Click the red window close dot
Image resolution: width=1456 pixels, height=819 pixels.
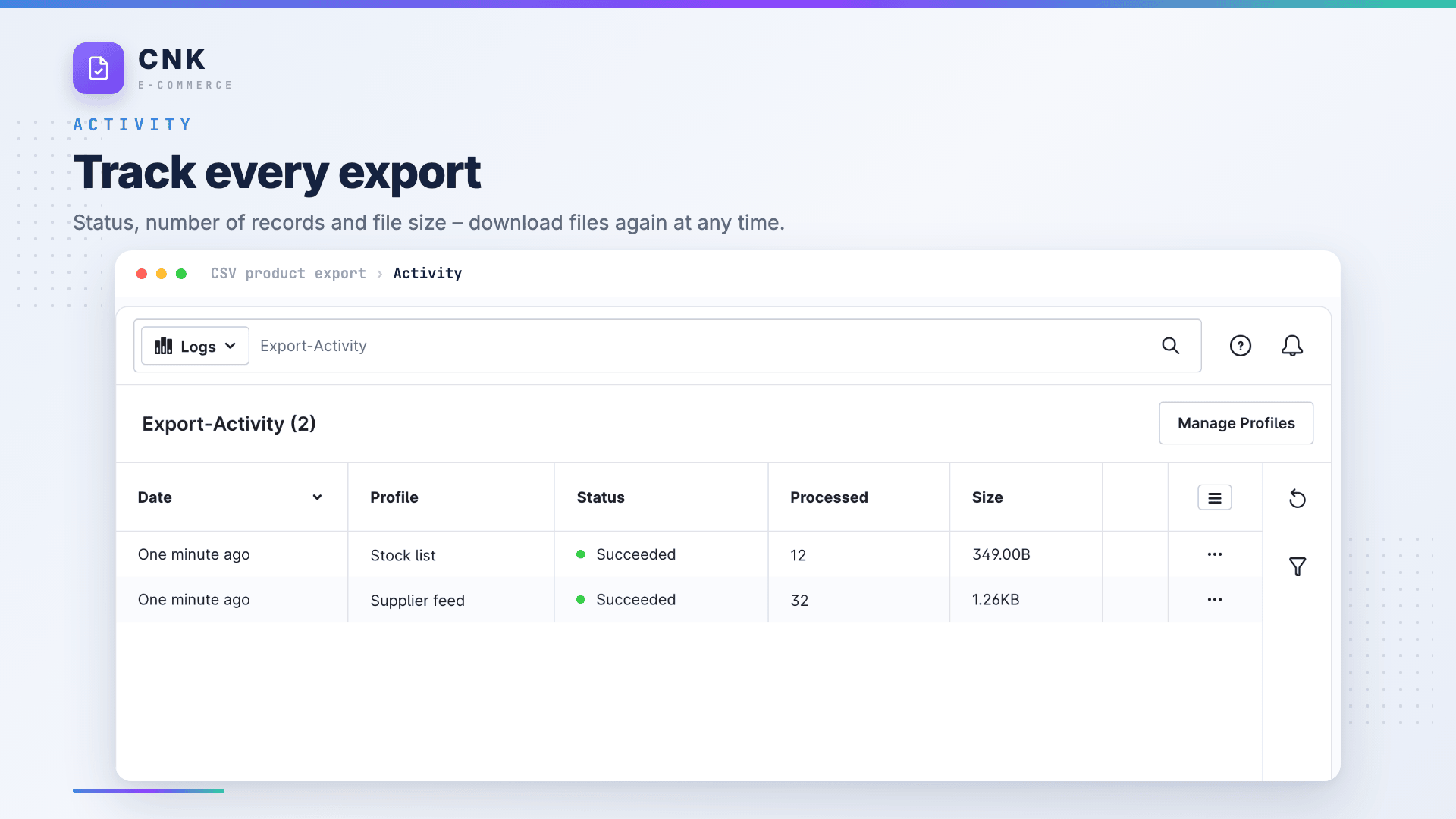[142, 274]
